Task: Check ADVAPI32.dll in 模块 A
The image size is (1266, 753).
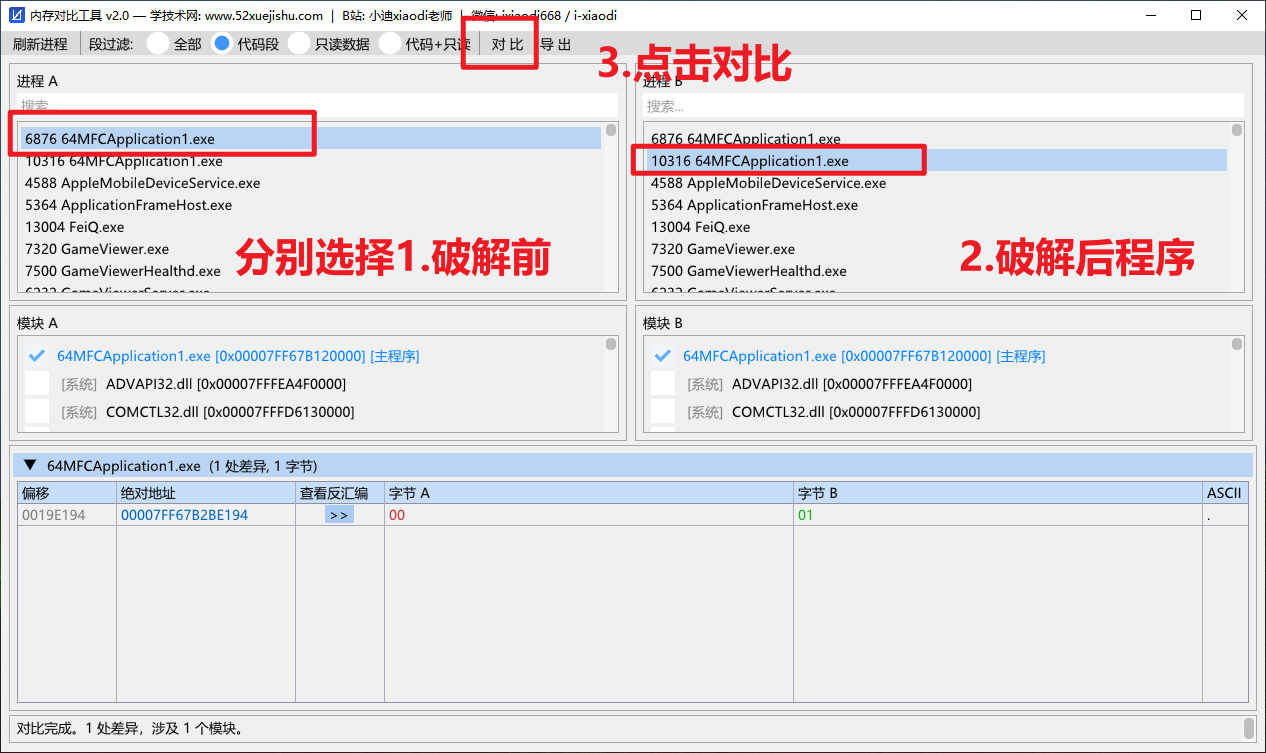Action: 37,383
